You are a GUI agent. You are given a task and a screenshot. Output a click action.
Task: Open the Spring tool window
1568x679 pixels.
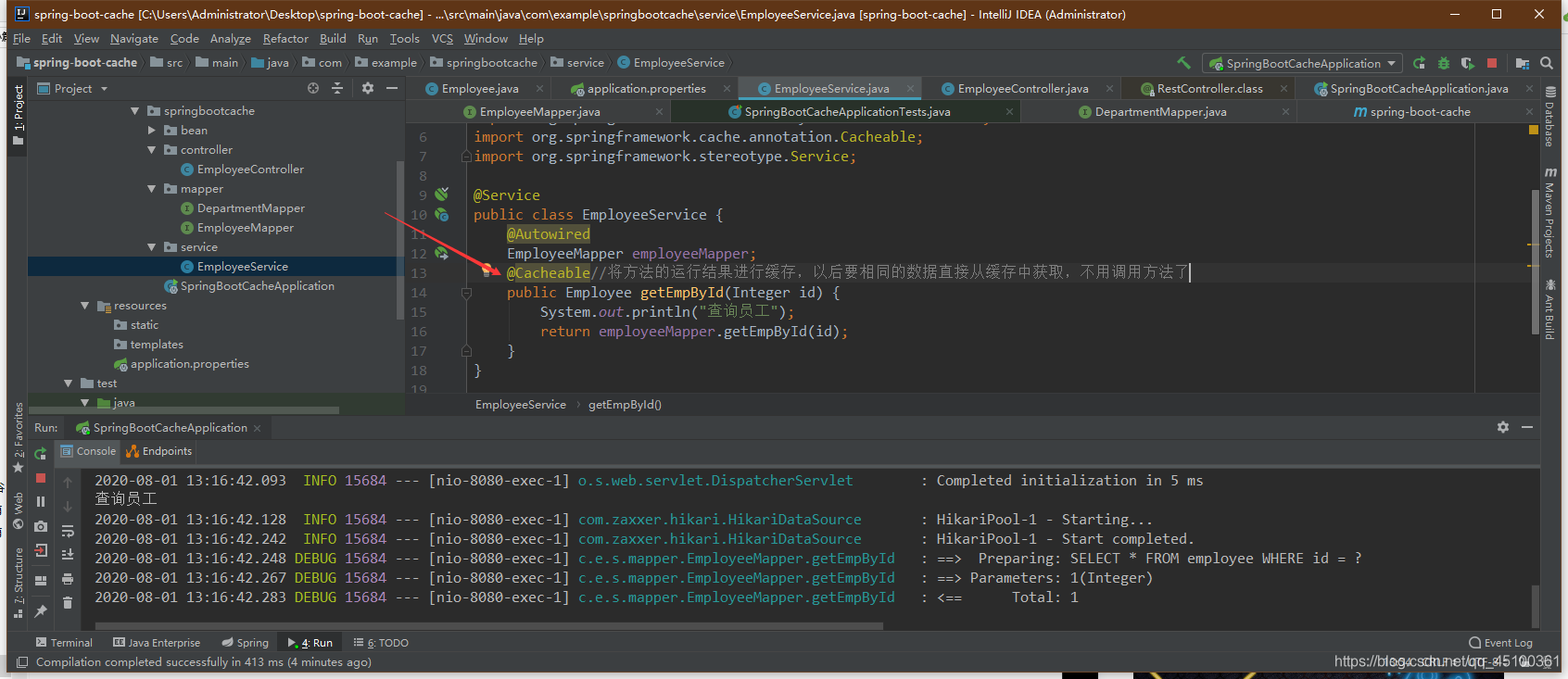click(x=246, y=643)
